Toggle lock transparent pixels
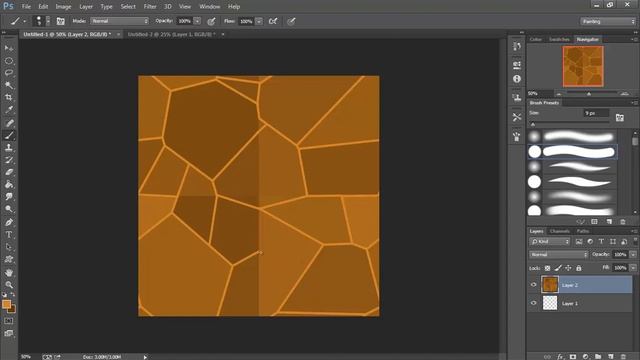This screenshot has width=640, height=360. click(547, 268)
